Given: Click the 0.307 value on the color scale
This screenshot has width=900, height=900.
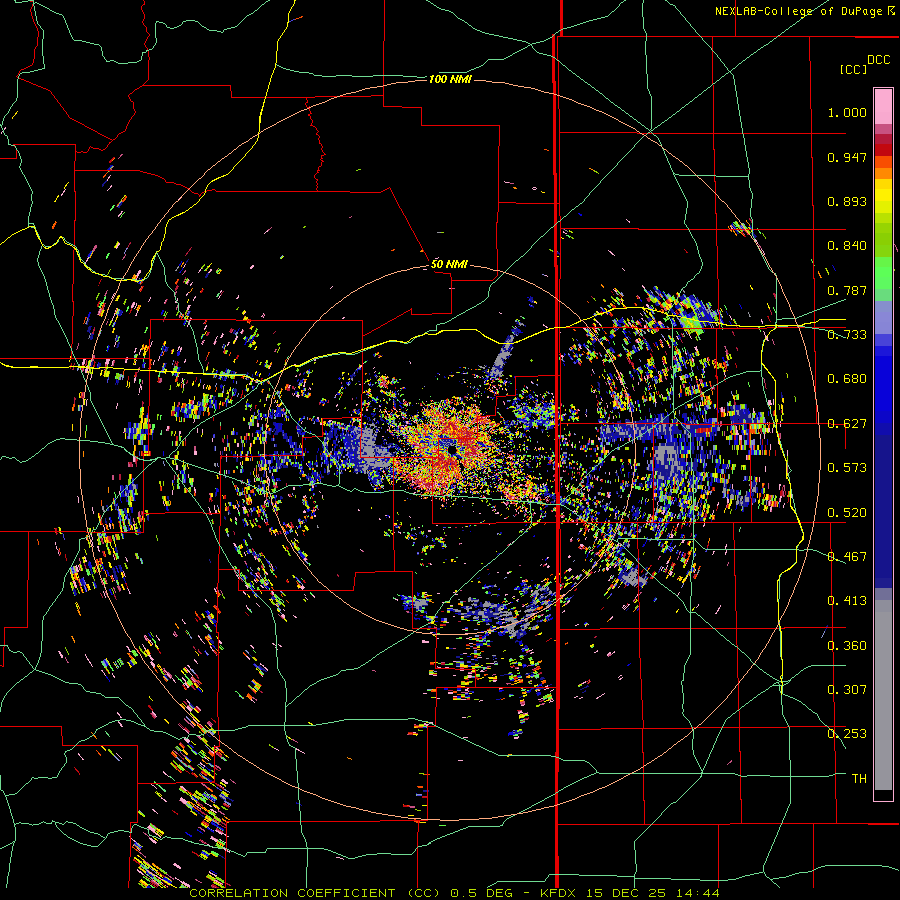Looking at the screenshot, I should (x=847, y=690).
